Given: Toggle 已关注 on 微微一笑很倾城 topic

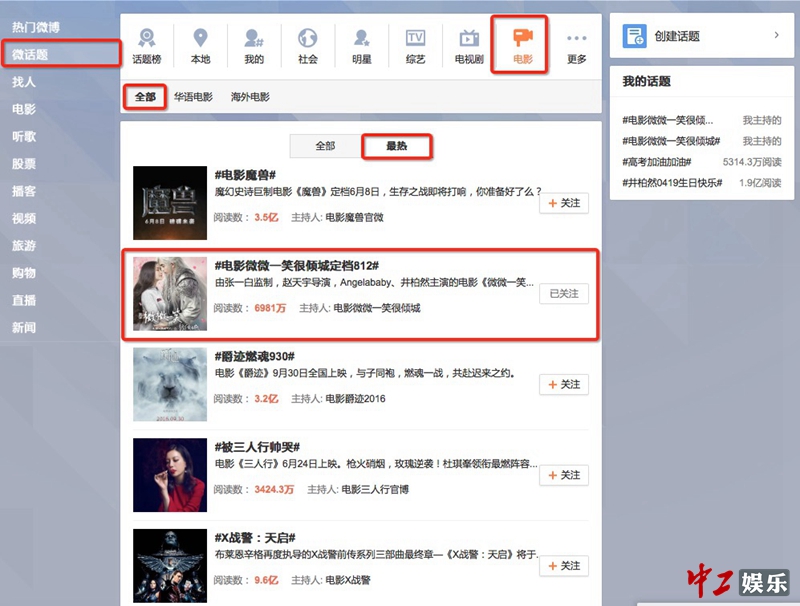Looking at the screenshot, I should [x=564, y=294].
